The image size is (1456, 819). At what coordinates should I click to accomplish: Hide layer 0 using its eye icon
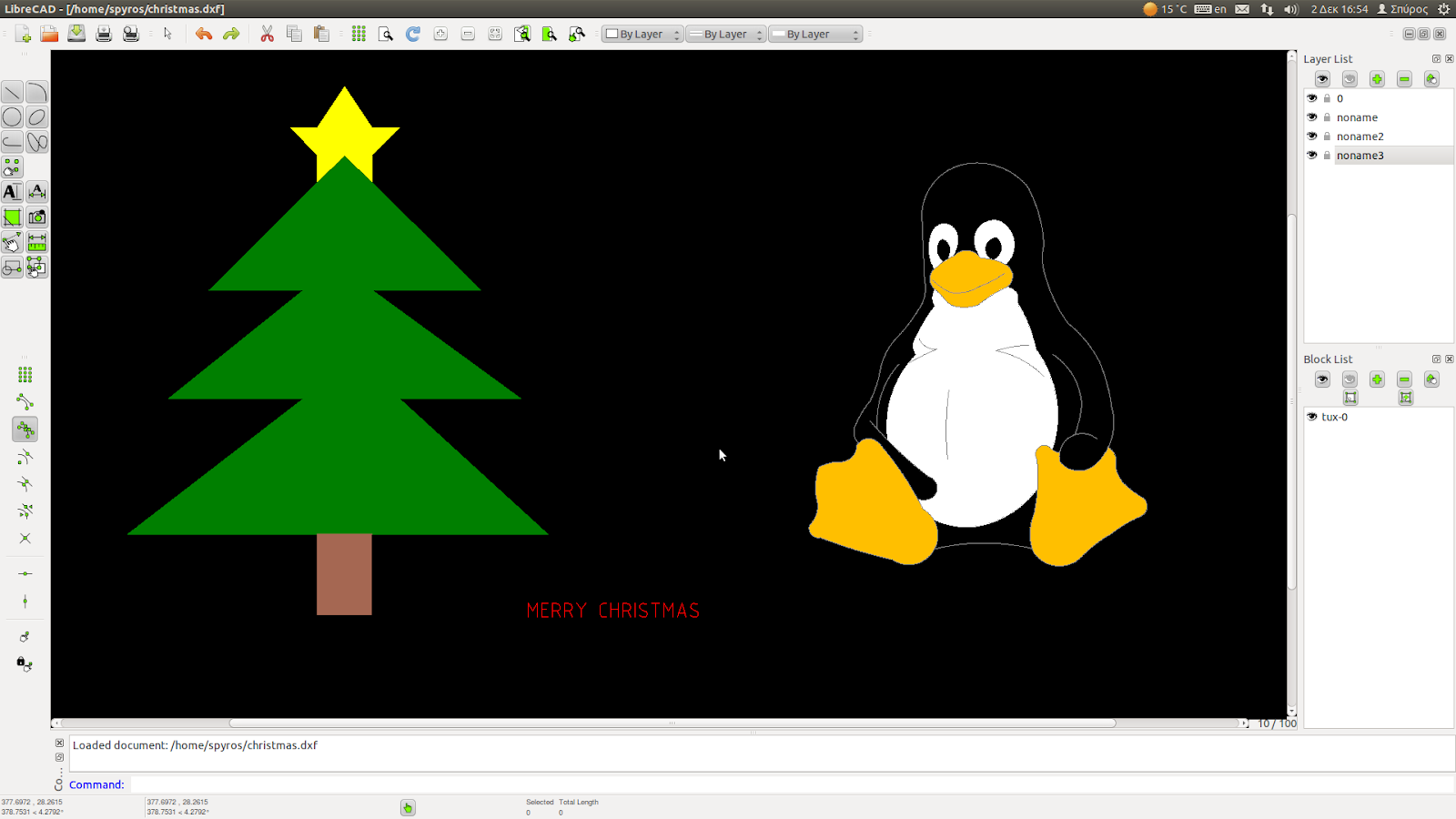pos(1312,98)
